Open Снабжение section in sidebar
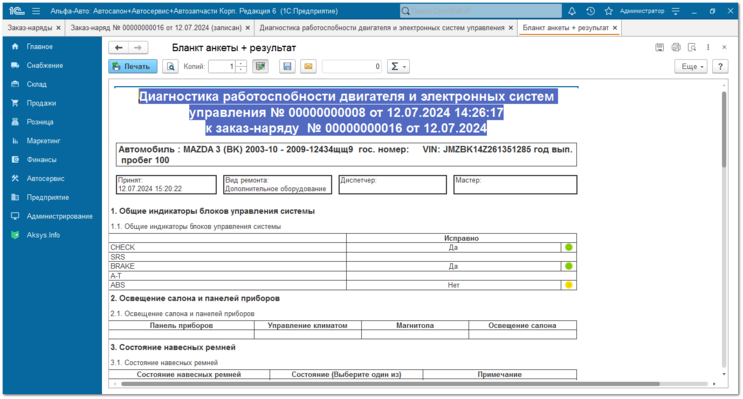 45,65
